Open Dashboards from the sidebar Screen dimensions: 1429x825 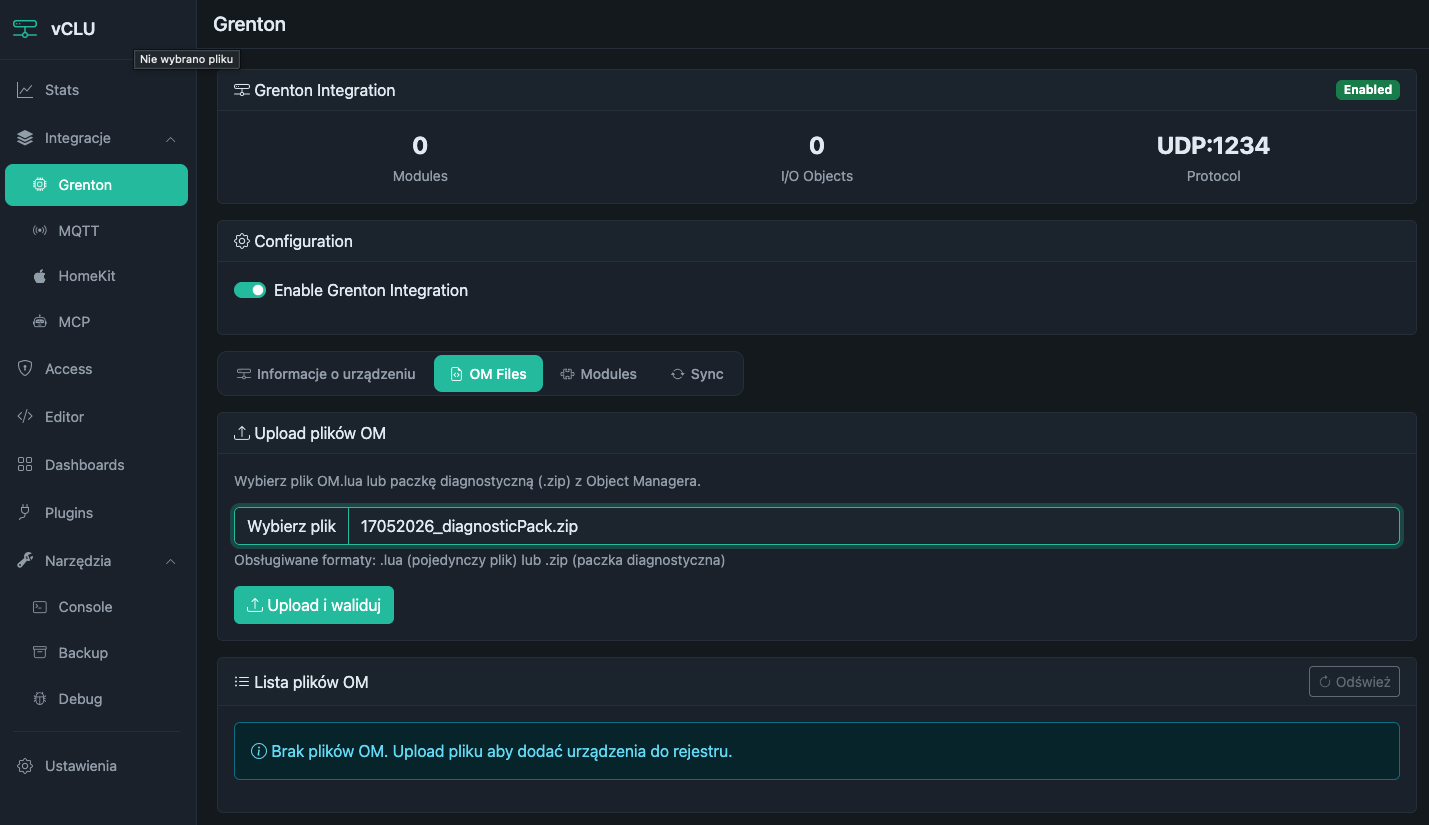pos(96,465)
